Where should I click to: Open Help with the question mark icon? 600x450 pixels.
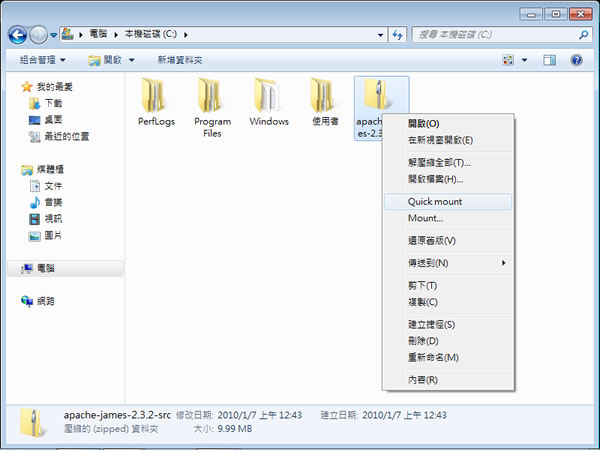pos(576,60)
